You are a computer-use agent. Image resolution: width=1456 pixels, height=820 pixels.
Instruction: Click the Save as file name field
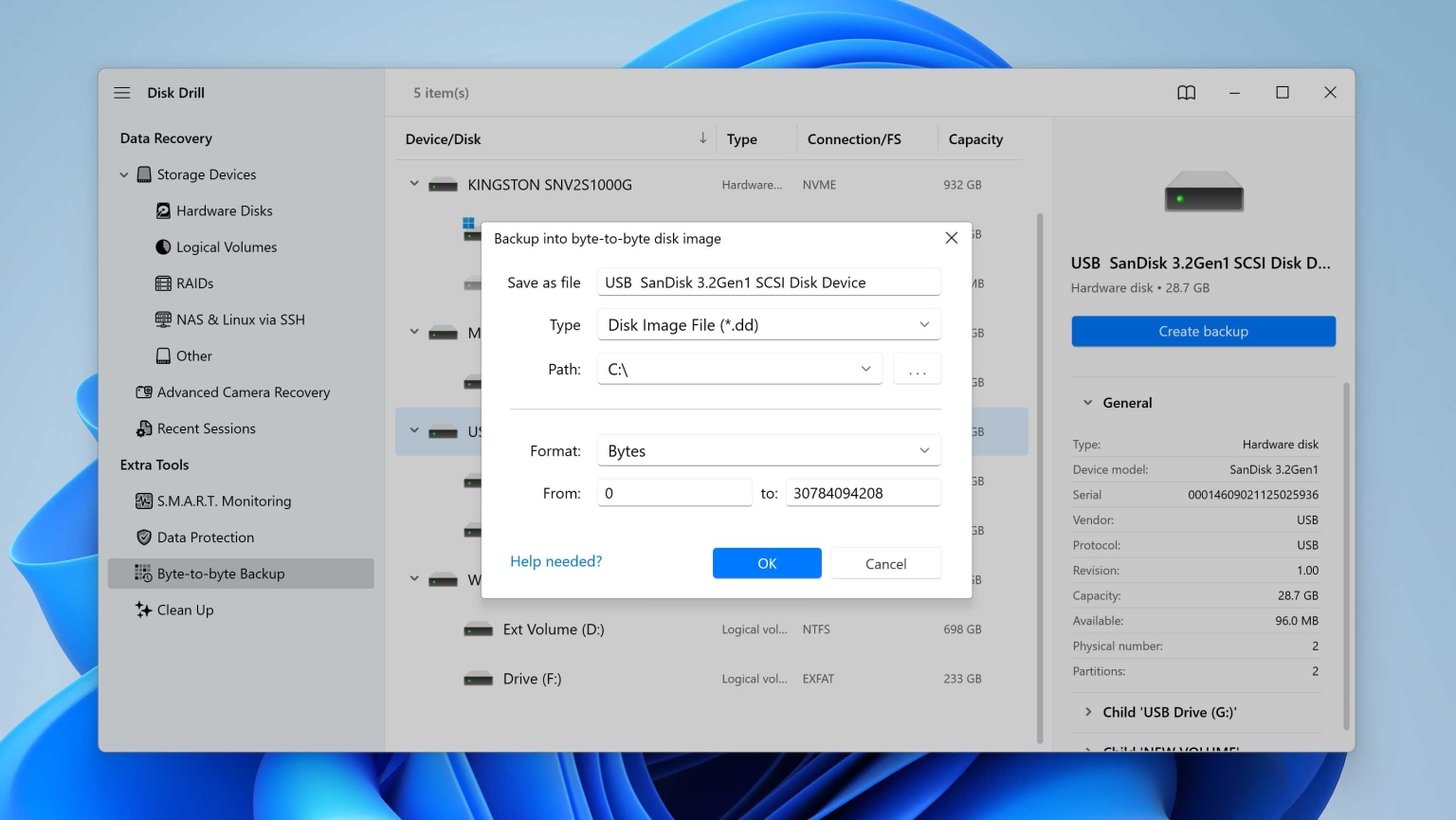pos(769,282)
